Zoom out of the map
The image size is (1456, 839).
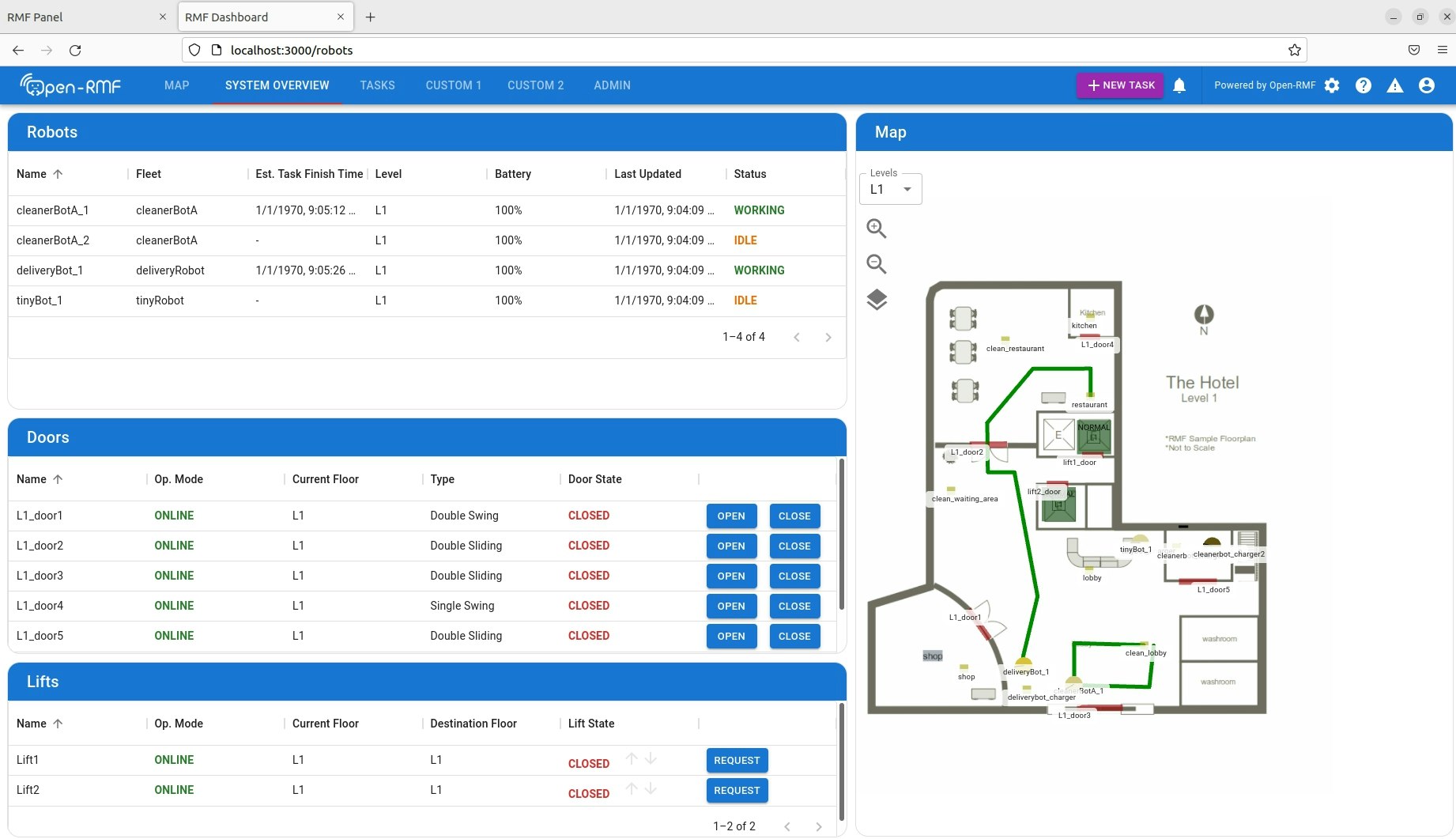point(876,264)
